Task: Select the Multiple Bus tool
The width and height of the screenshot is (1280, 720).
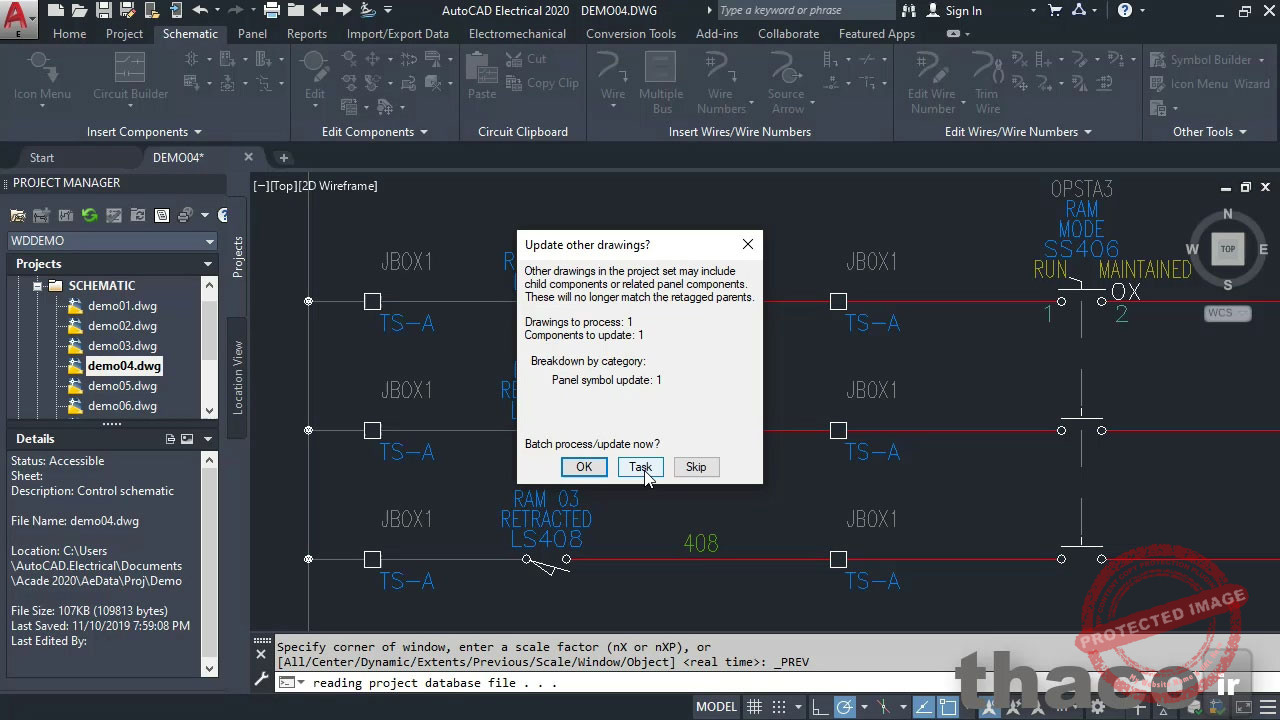Action: pyautogui.click(x=661, y=80)
